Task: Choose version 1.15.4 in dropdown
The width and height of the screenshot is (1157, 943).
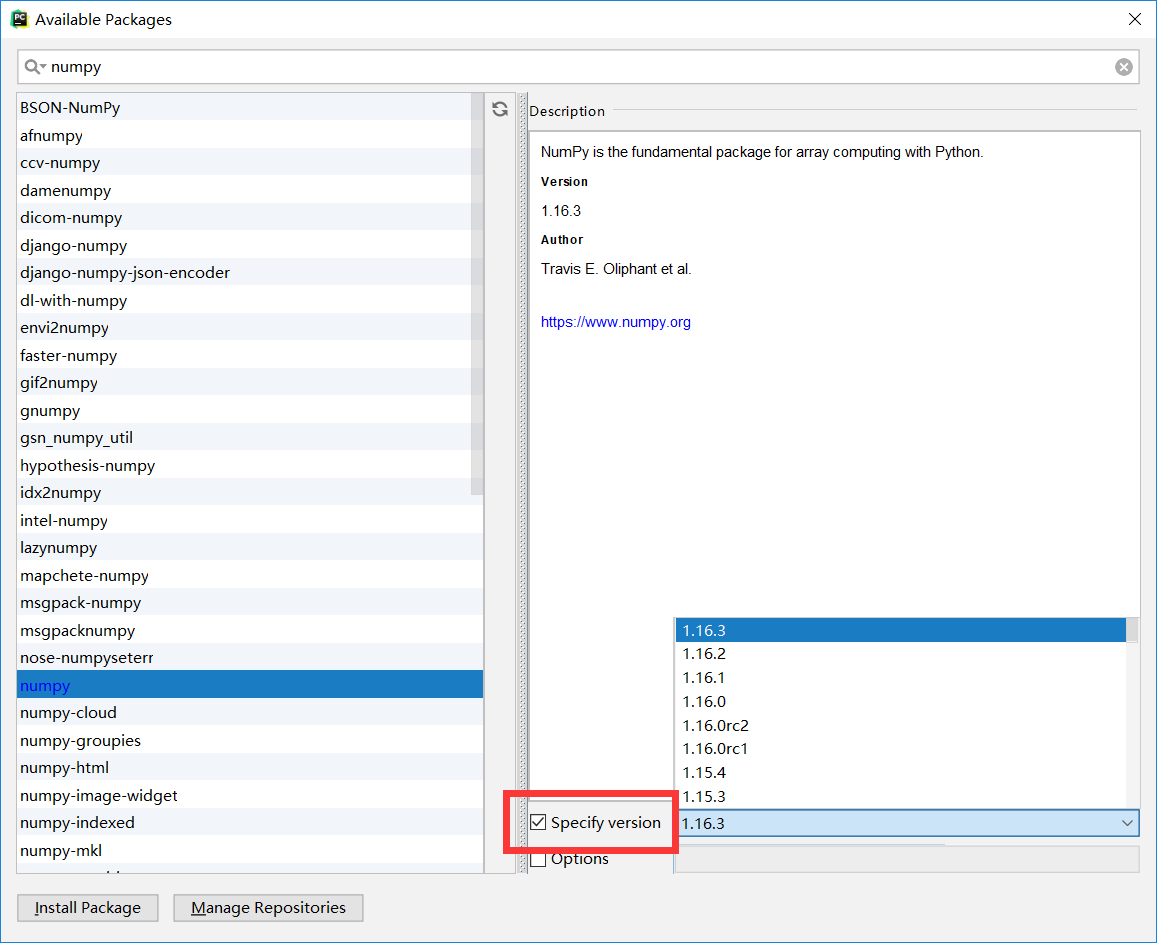Action: 900,773
